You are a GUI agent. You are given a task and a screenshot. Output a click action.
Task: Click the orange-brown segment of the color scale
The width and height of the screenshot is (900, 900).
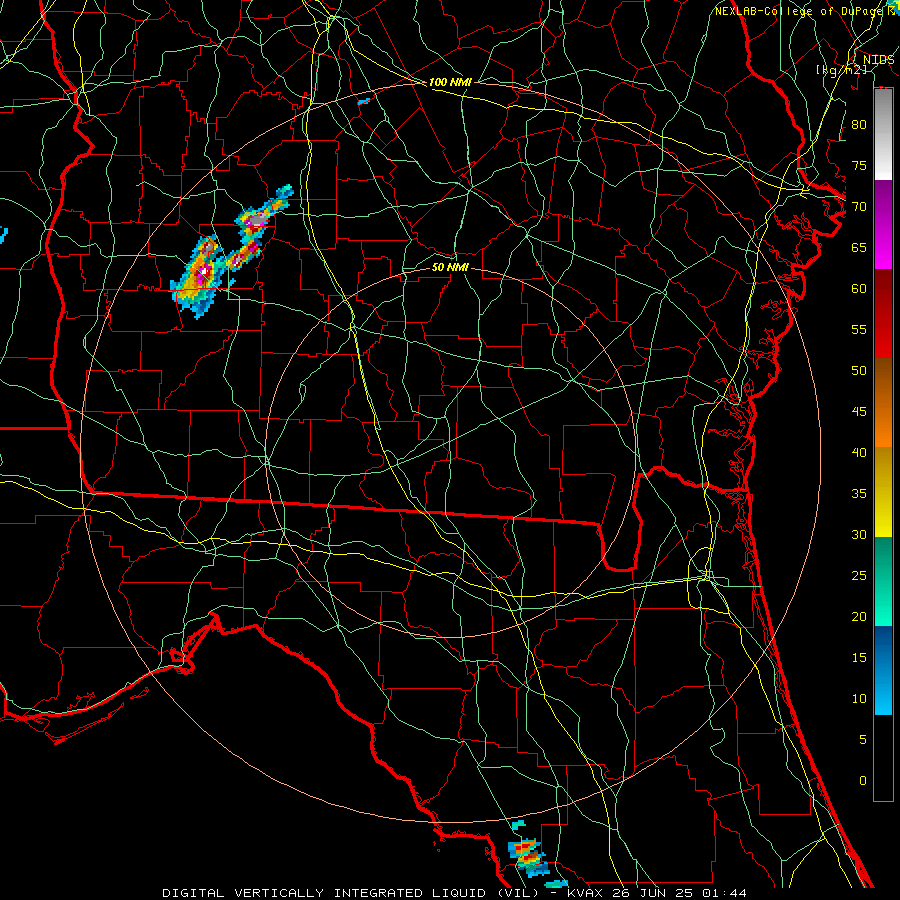click(x=883, y=402)
